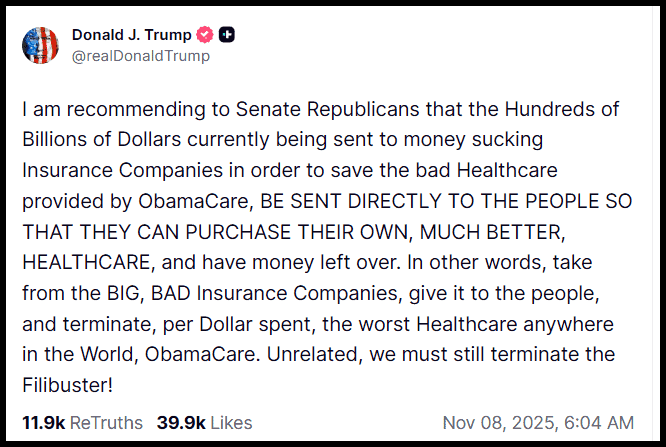The image size is (666, 447).
Task: Click the 6:04 AM post time
Action: coord(603,423)
